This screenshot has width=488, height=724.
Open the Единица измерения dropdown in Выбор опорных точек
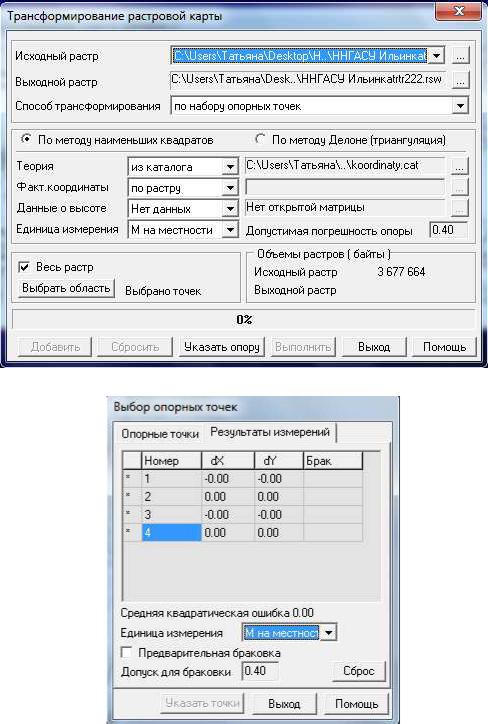point(328,632)
